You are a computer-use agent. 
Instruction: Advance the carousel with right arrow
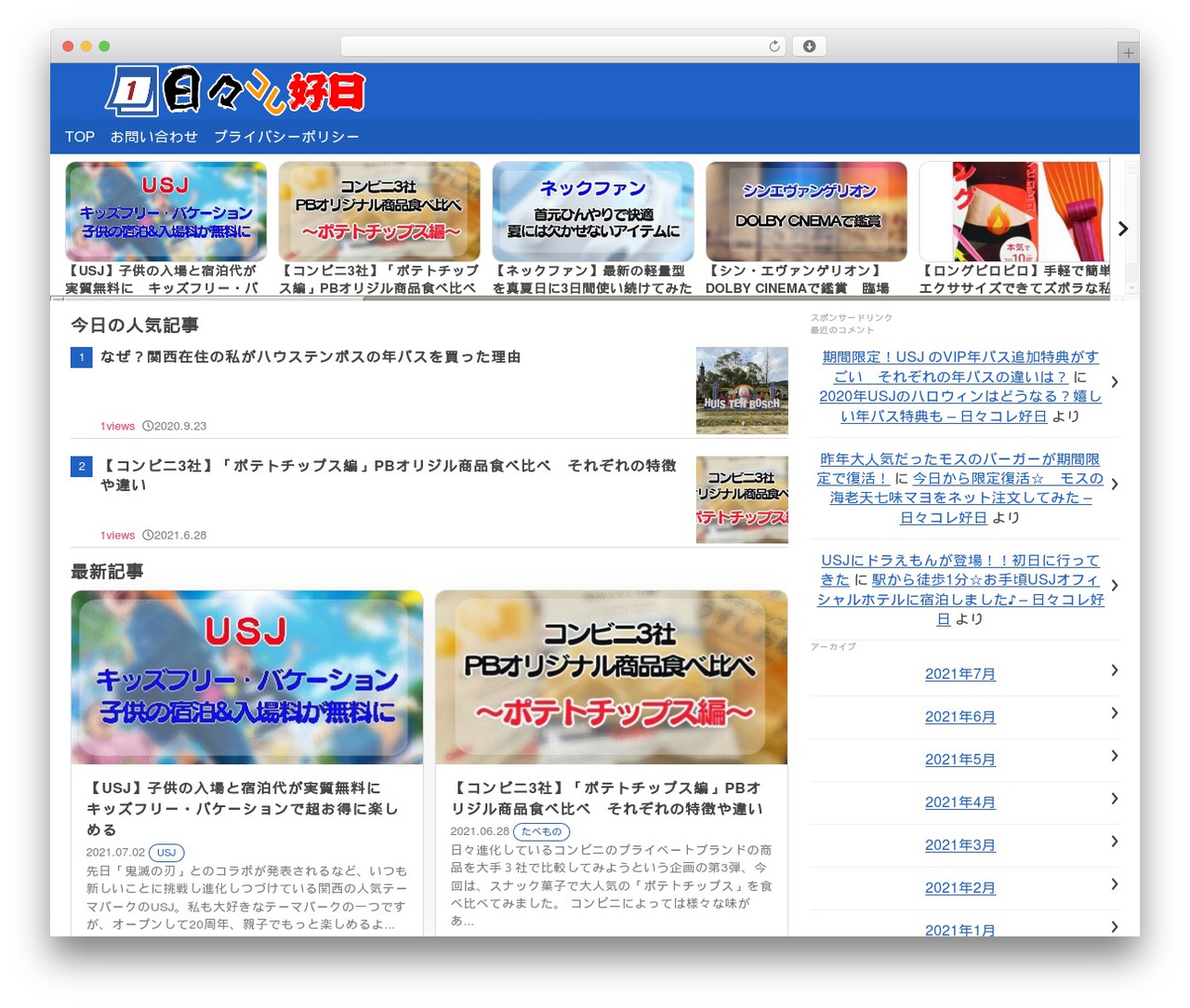point(1122,229)
